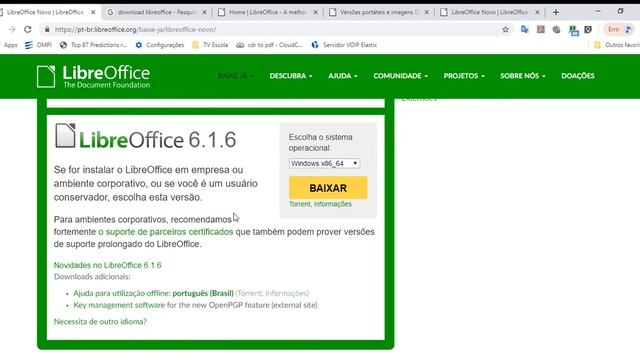Switch to the download libreoffice search tab

(157, 12)
